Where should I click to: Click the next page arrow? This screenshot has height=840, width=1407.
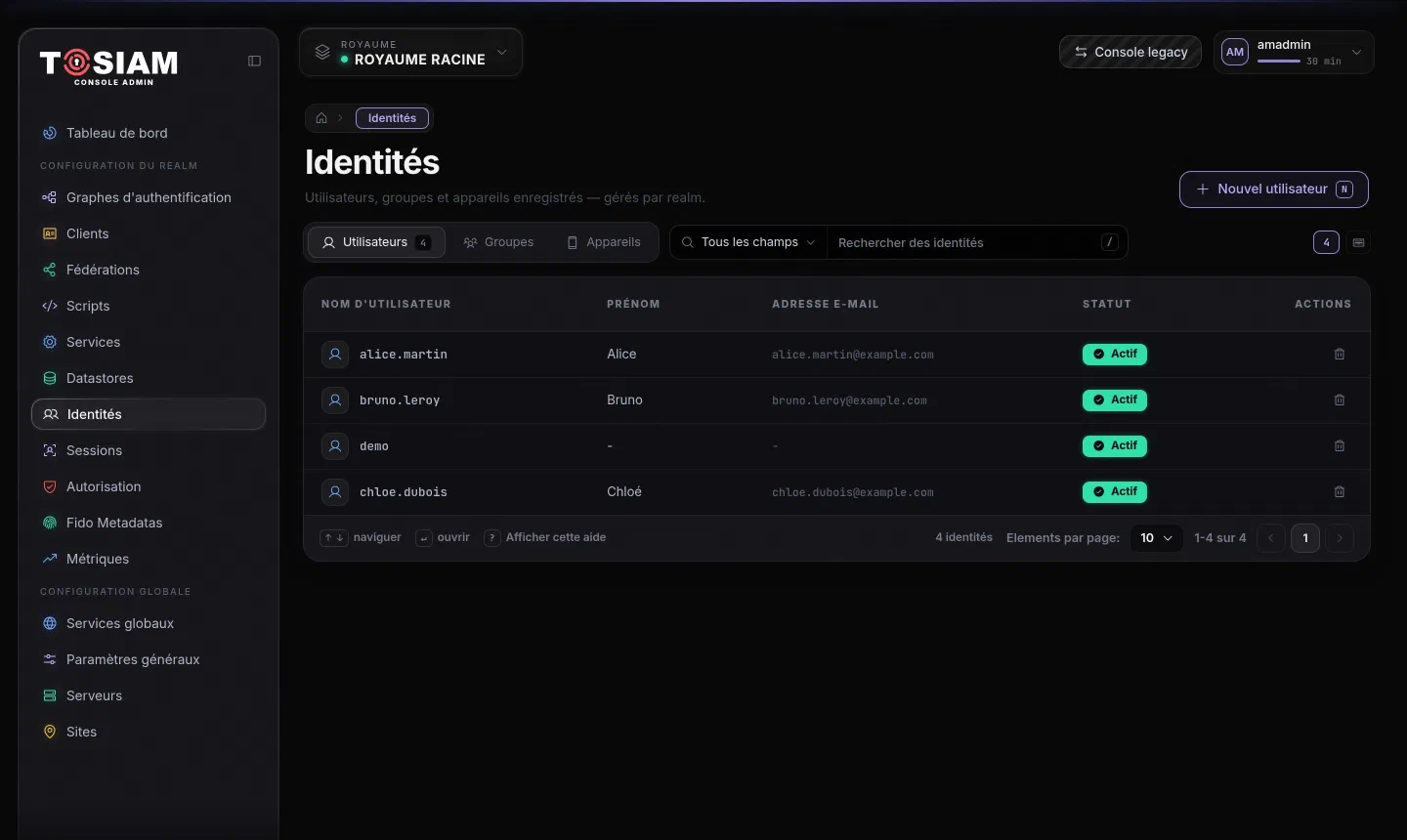1340,538
